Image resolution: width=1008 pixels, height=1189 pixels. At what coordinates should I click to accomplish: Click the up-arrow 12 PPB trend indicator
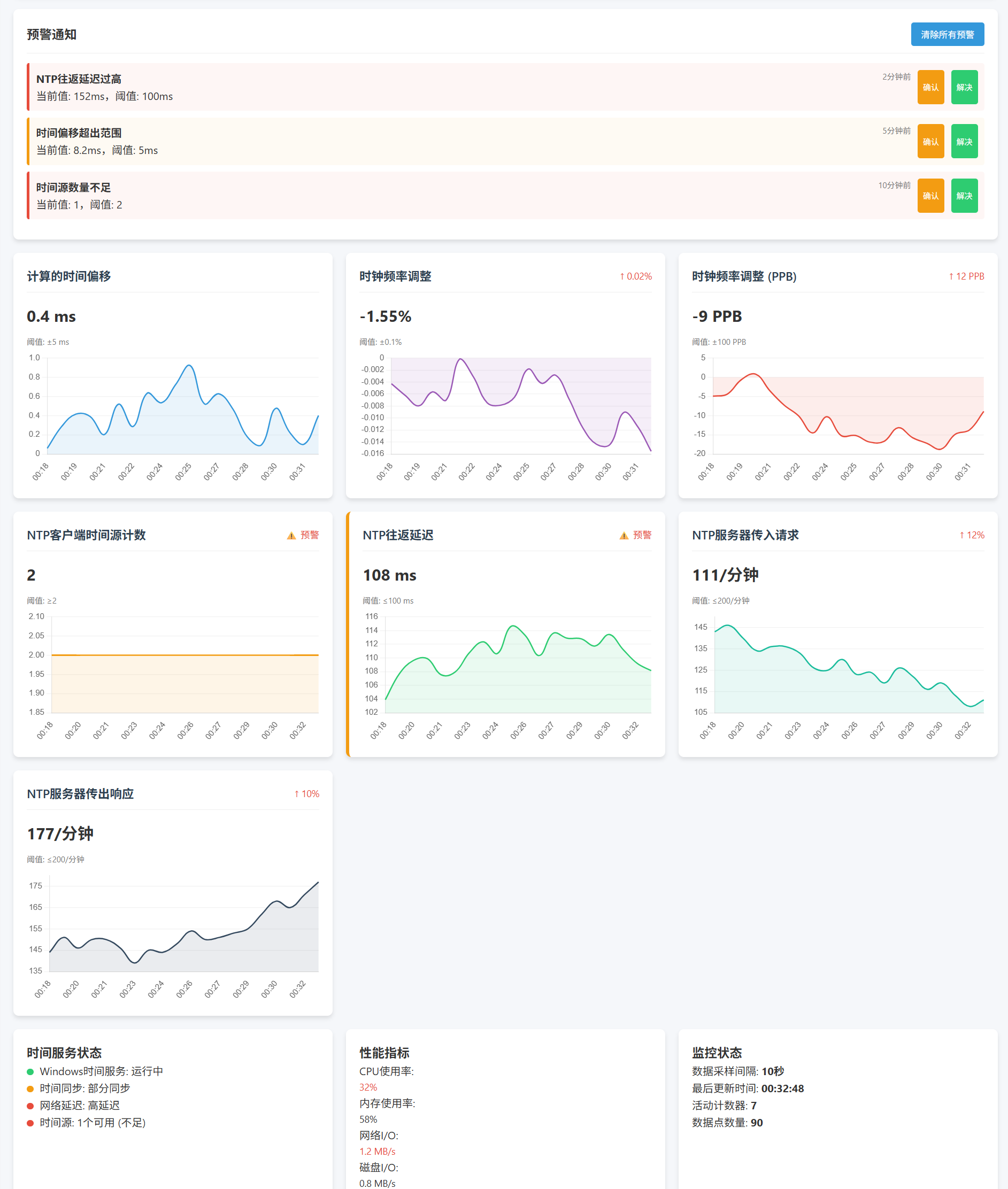pyautogui.click(x=966, y=276)
